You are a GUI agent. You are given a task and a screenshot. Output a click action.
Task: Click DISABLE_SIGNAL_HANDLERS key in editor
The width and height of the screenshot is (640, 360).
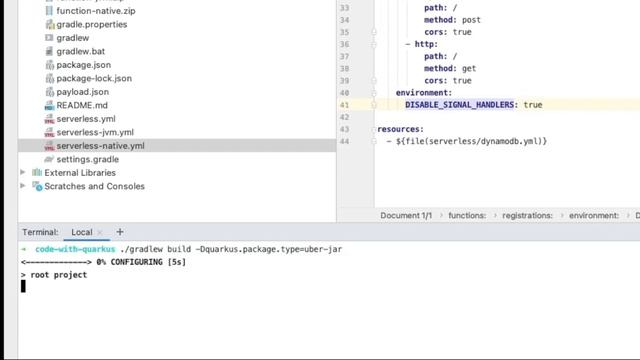pos(460,105)
